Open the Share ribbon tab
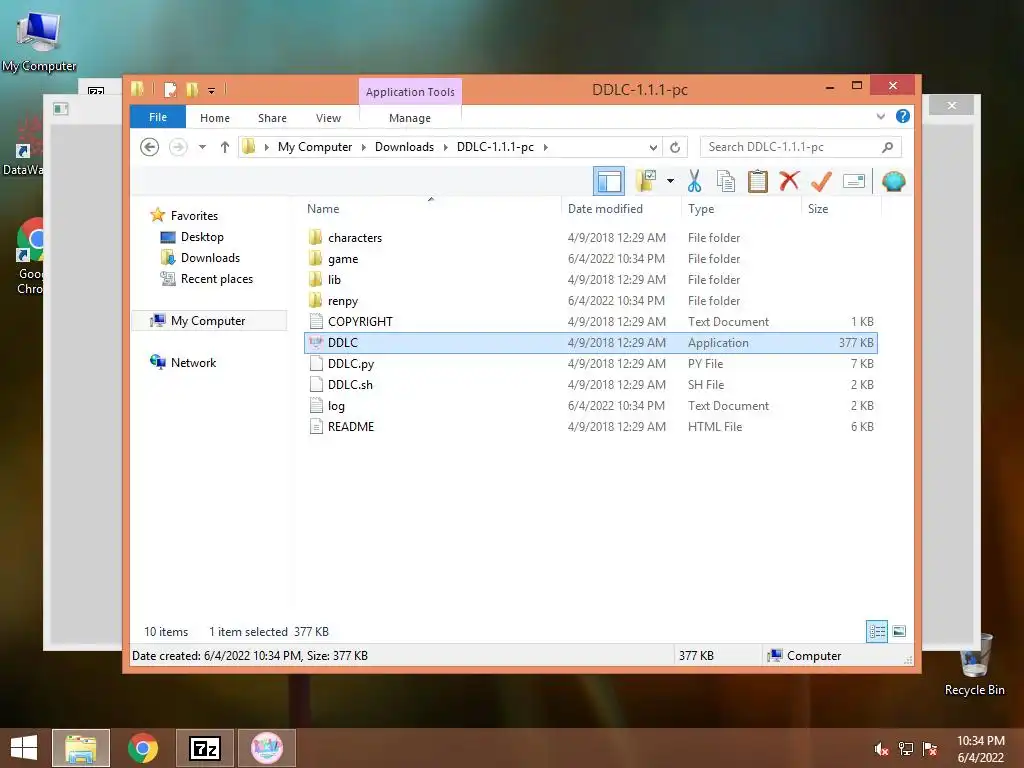Viewport: 1024px width, 768px height. pos(272,118)
